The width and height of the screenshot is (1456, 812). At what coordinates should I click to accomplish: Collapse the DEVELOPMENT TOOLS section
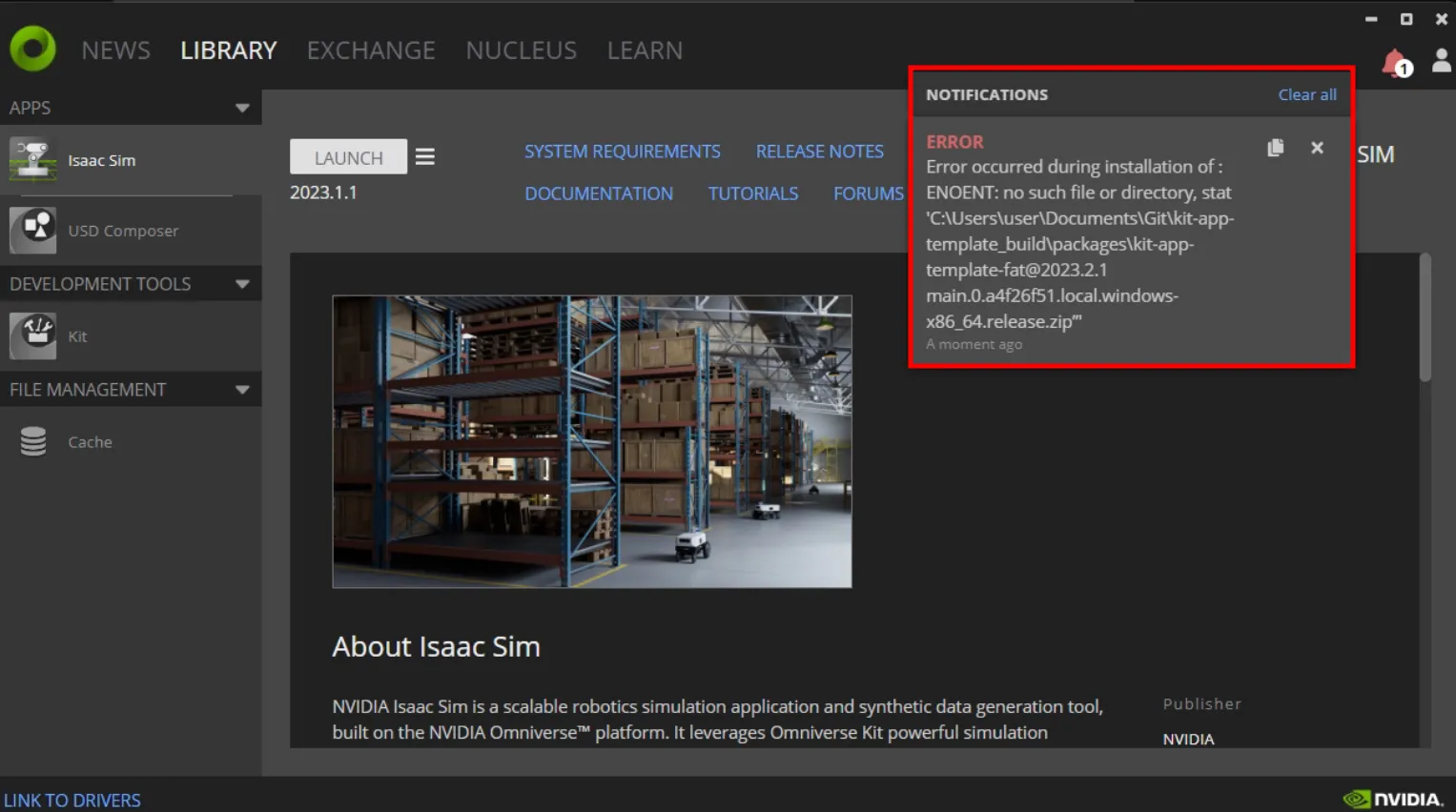[242, 284]
